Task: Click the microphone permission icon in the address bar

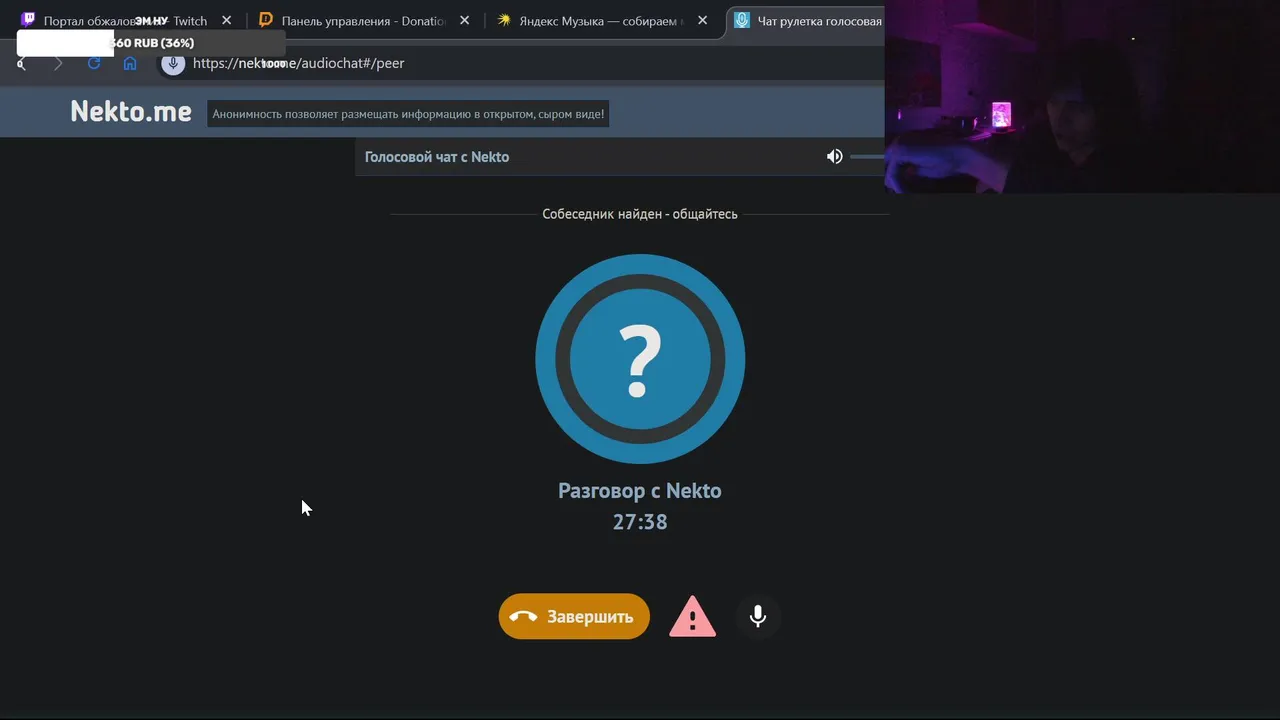Action: pyautogui.click(x=173, y=63)
